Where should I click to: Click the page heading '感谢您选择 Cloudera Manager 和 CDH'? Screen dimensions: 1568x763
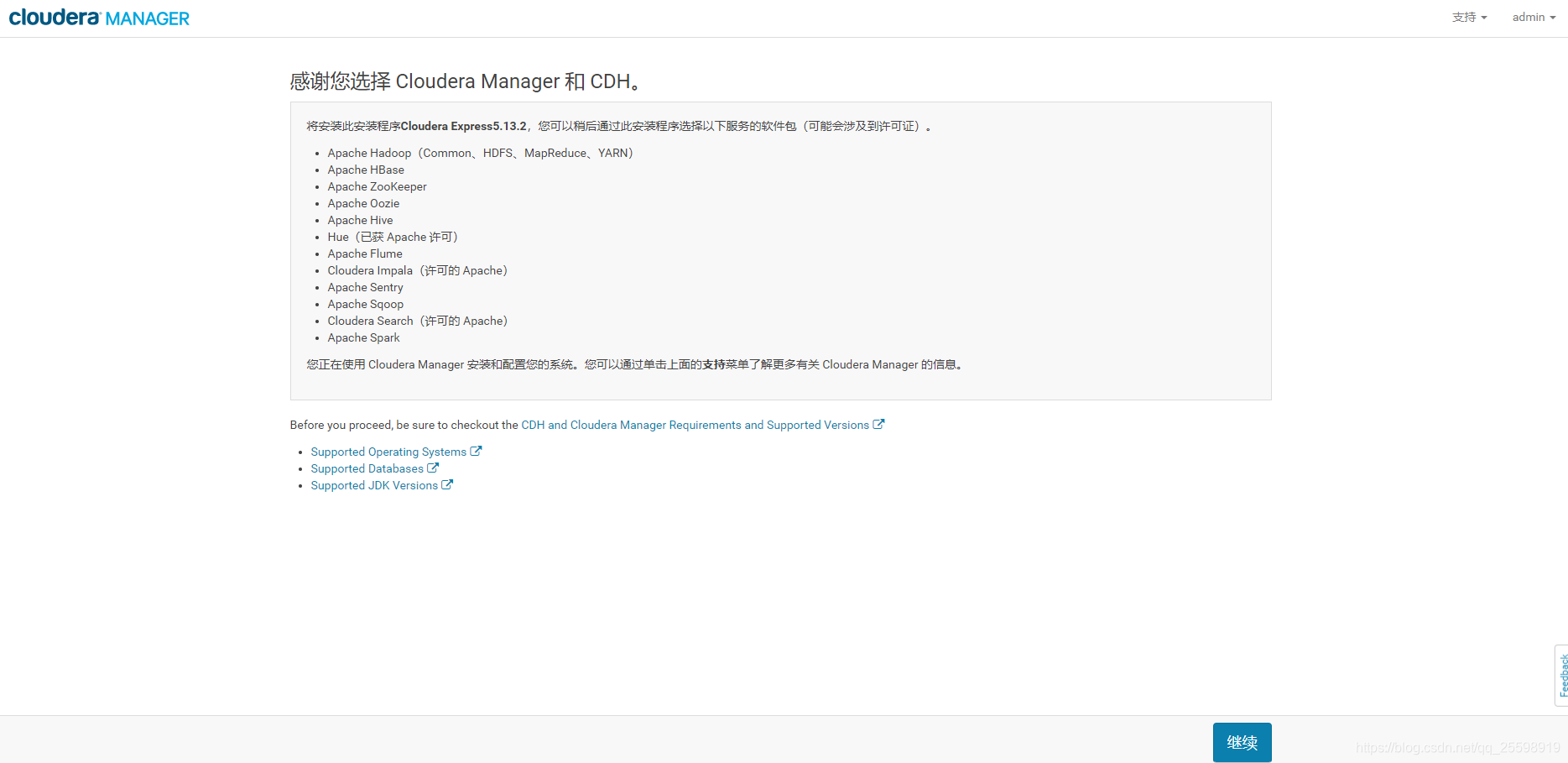(466, 81)
